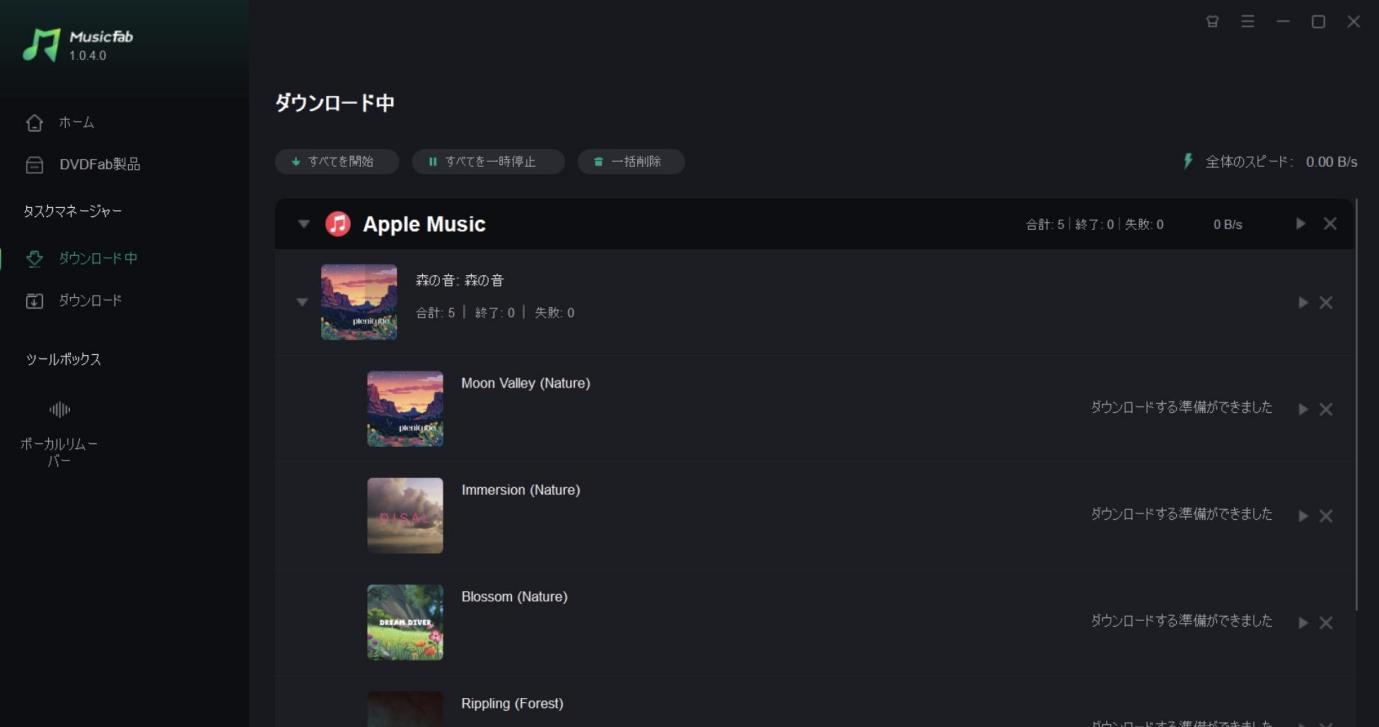Screen dimensions: 1379x727
Task: Click the タスクマネージャー section label
Action: (x=73, y=211)
